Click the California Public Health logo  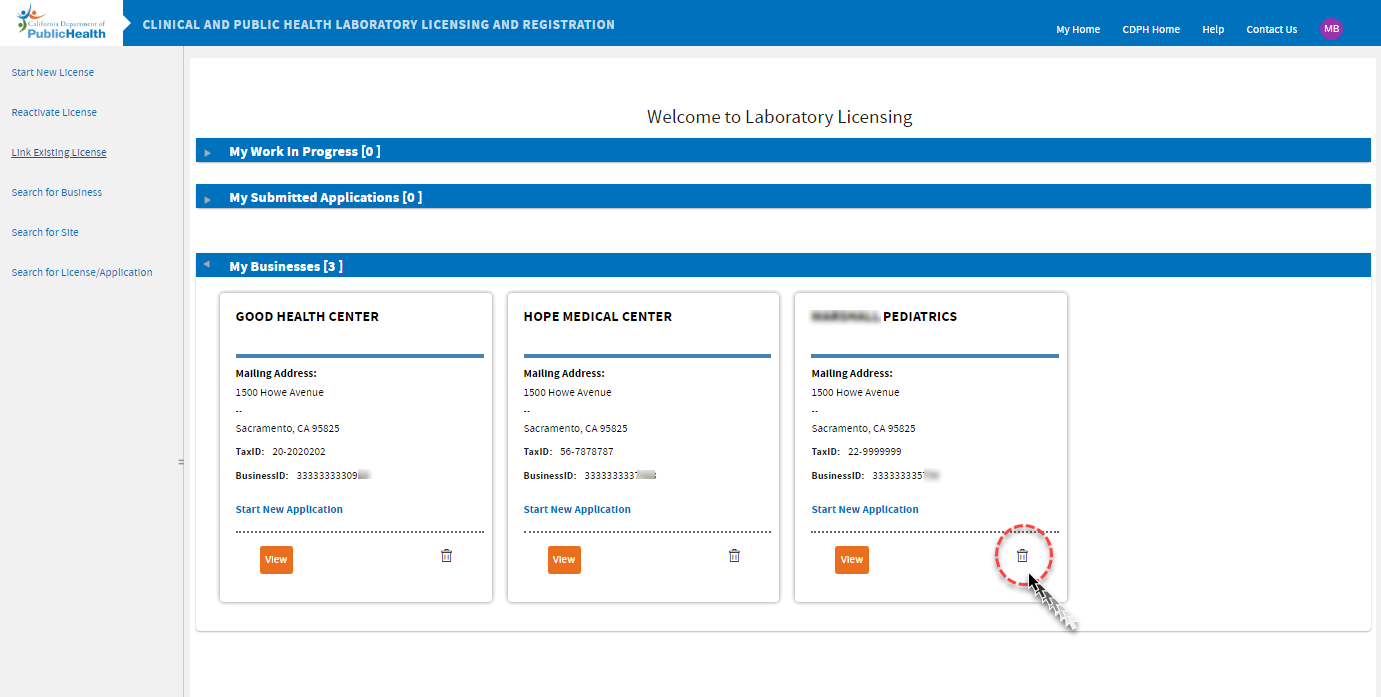point(61,22)
